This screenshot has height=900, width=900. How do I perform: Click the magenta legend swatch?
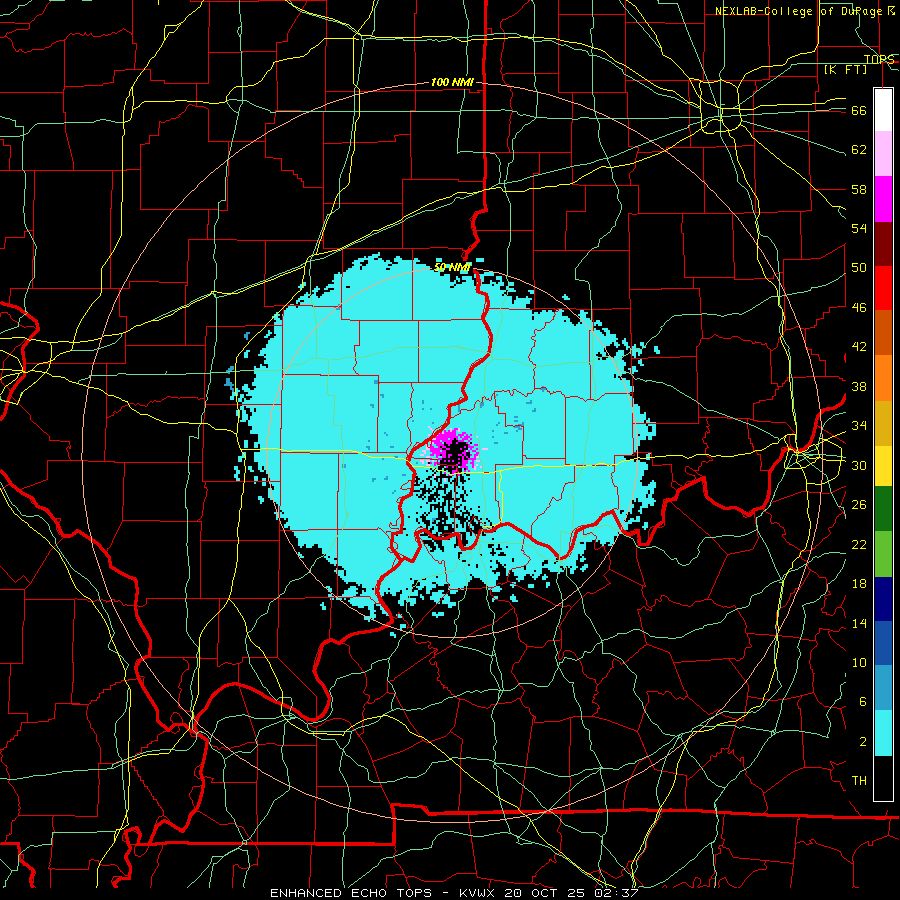pos(883,199)
